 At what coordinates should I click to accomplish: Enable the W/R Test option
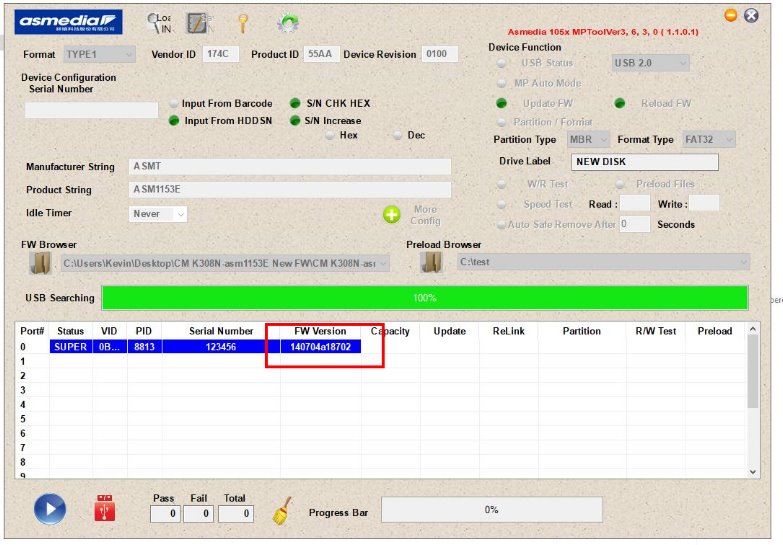tap(501, 184)
